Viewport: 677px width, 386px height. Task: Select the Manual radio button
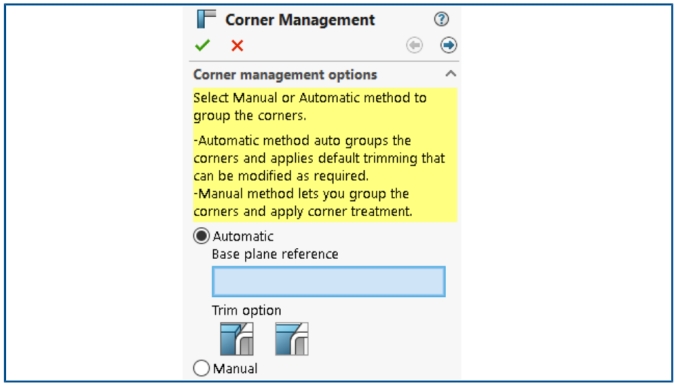pos(201,368)
